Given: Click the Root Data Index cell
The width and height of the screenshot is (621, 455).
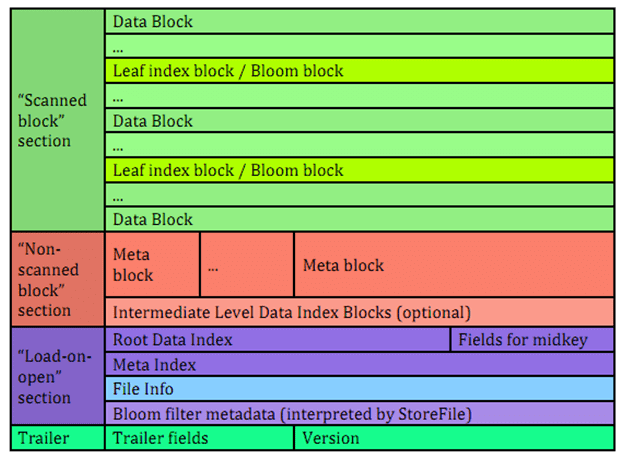Looking at the screenshot, I should 277,340.
